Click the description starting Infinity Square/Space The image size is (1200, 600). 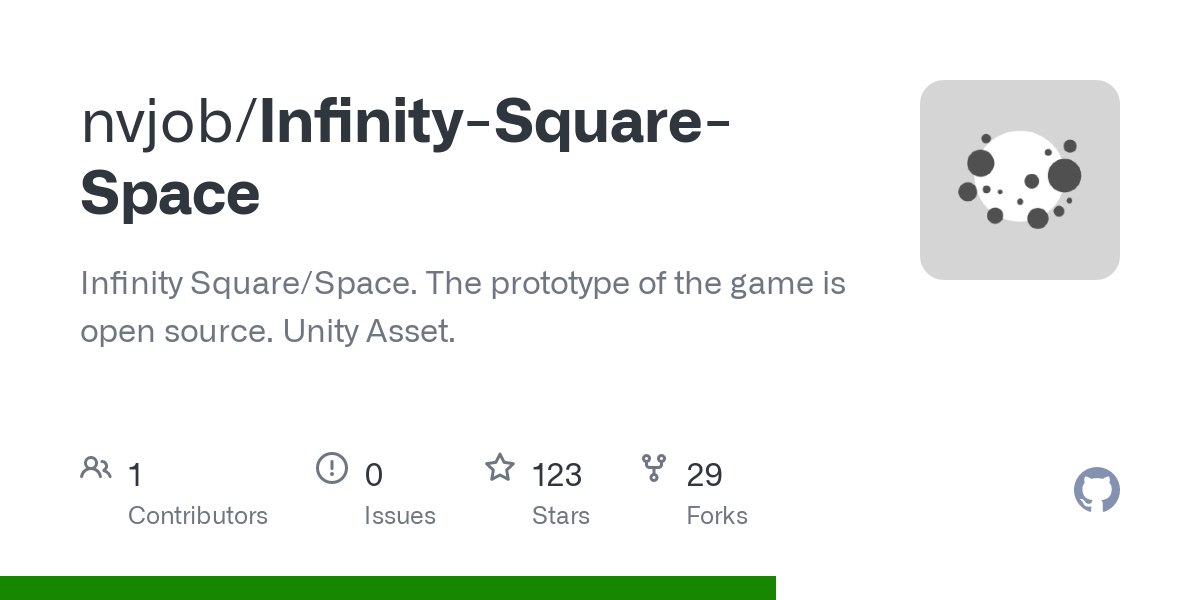click(463, 307)
